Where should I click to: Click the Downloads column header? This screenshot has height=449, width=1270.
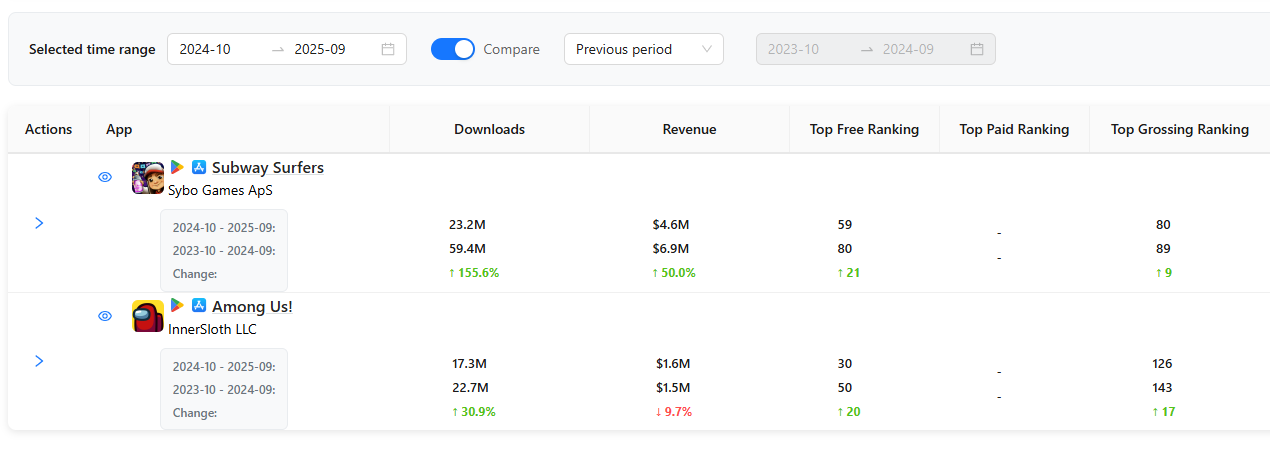[489, 129]
